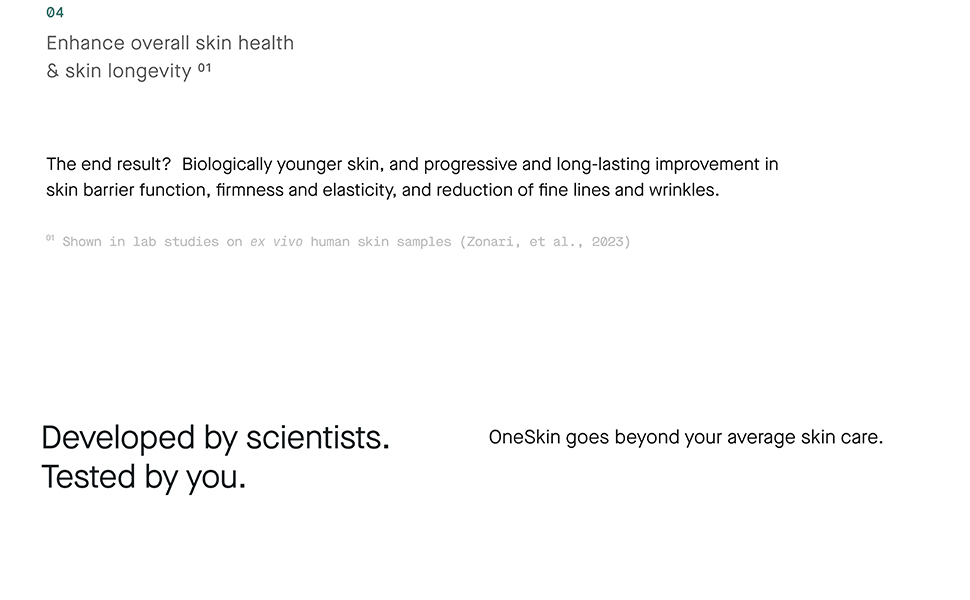Click the italic "ex vivo" text

[x=276, y=242]
